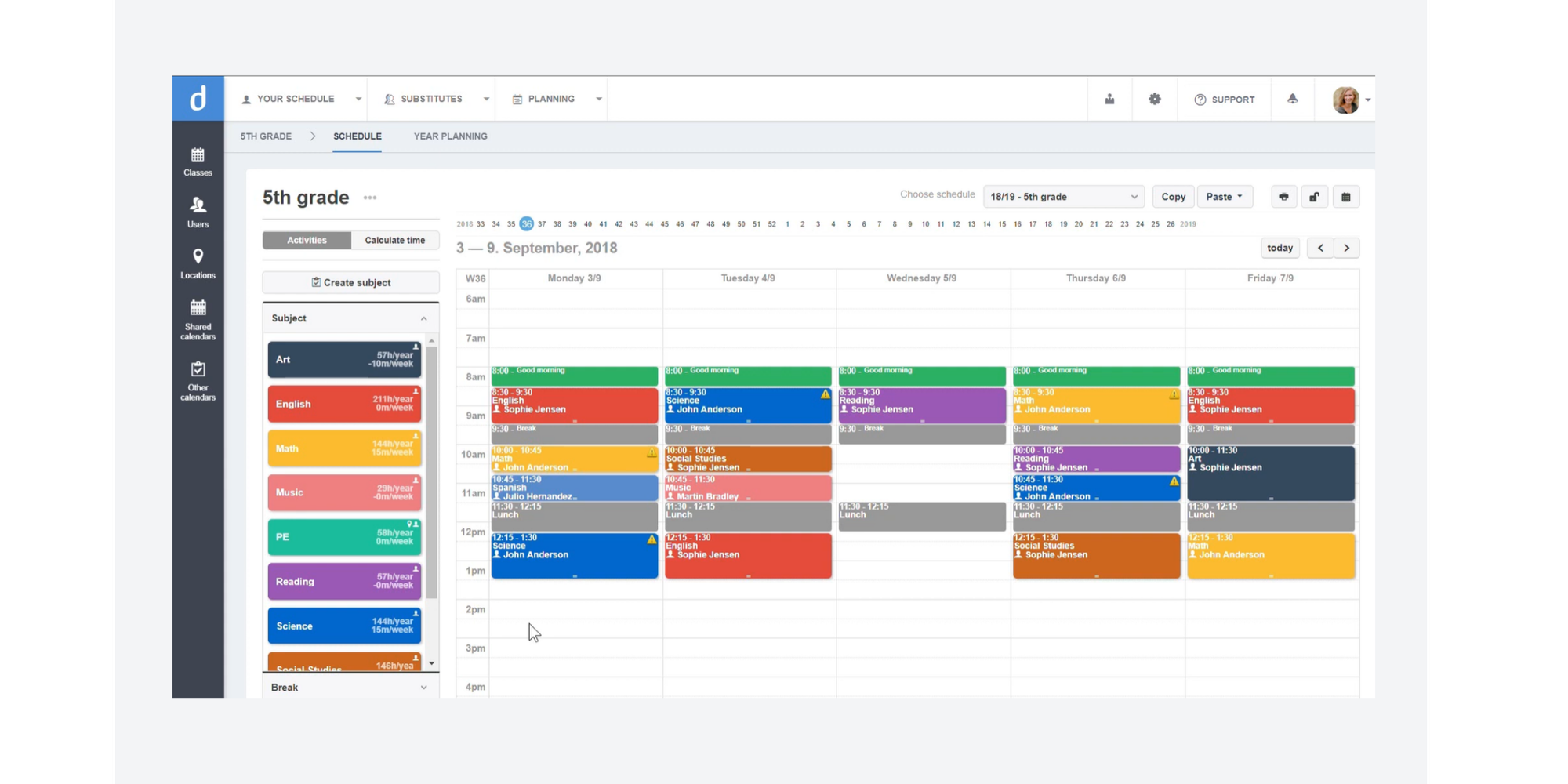Open the Choose schedule dropdown

pos(1063,197)
